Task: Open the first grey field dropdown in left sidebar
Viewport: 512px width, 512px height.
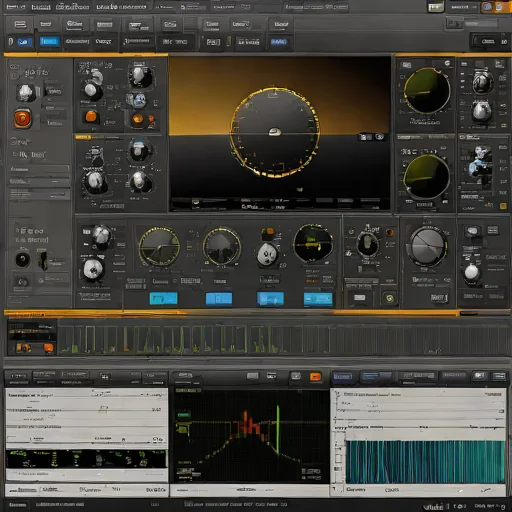Action: tap(39, 169)
